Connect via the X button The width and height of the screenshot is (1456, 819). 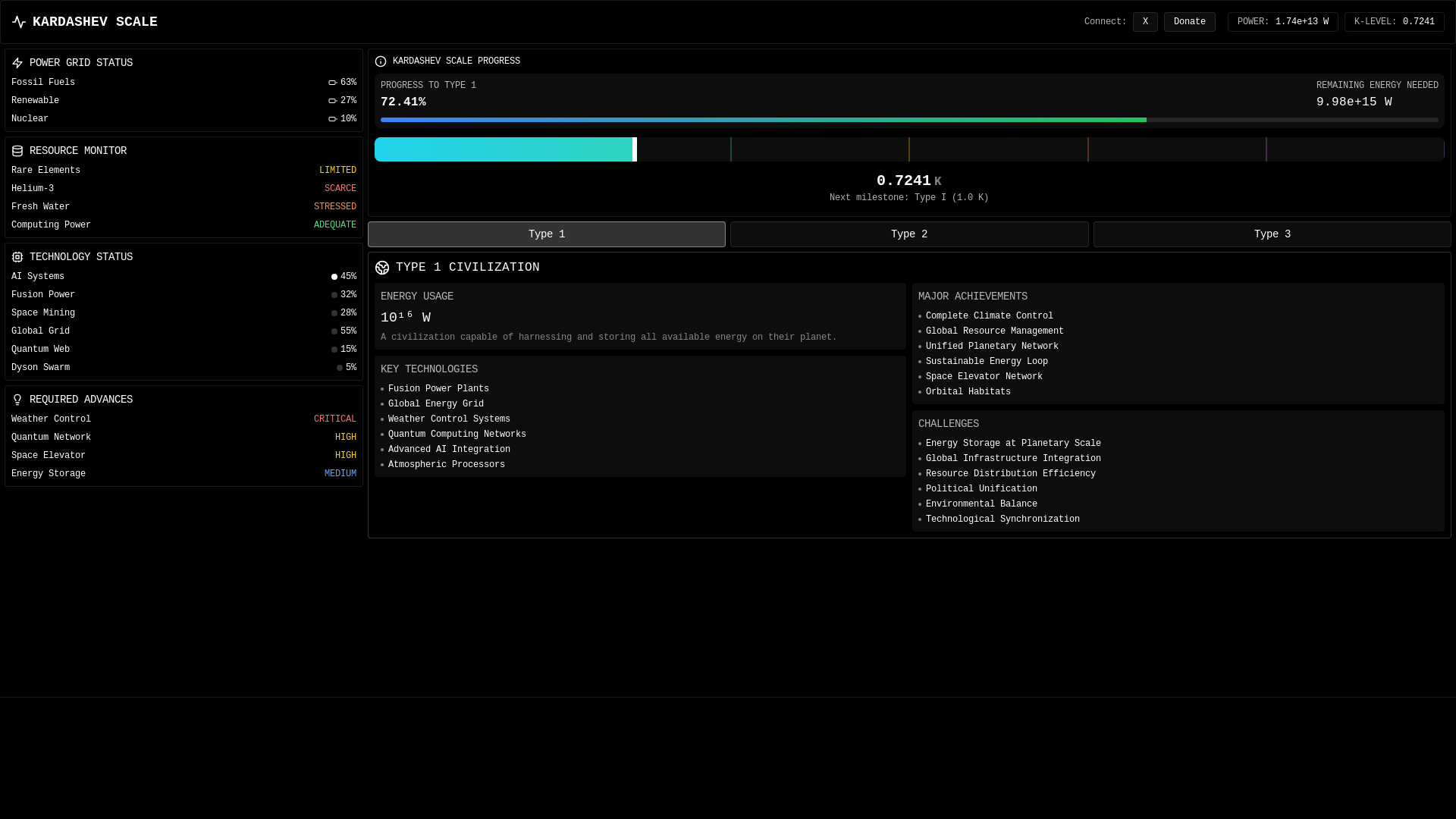[1145, 22]
